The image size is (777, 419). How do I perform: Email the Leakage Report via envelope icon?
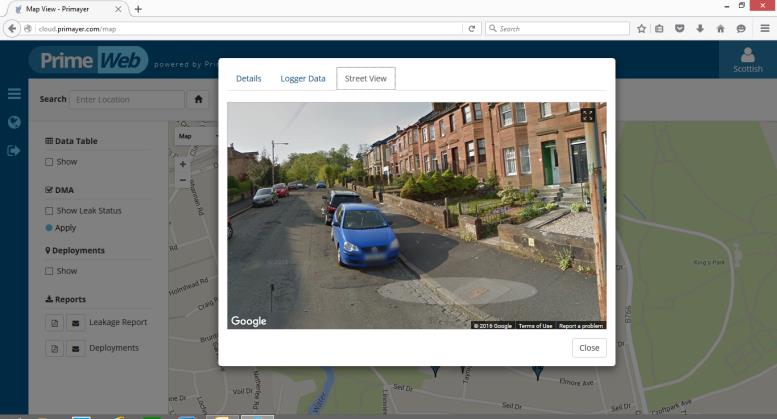[x=75, y=323]
